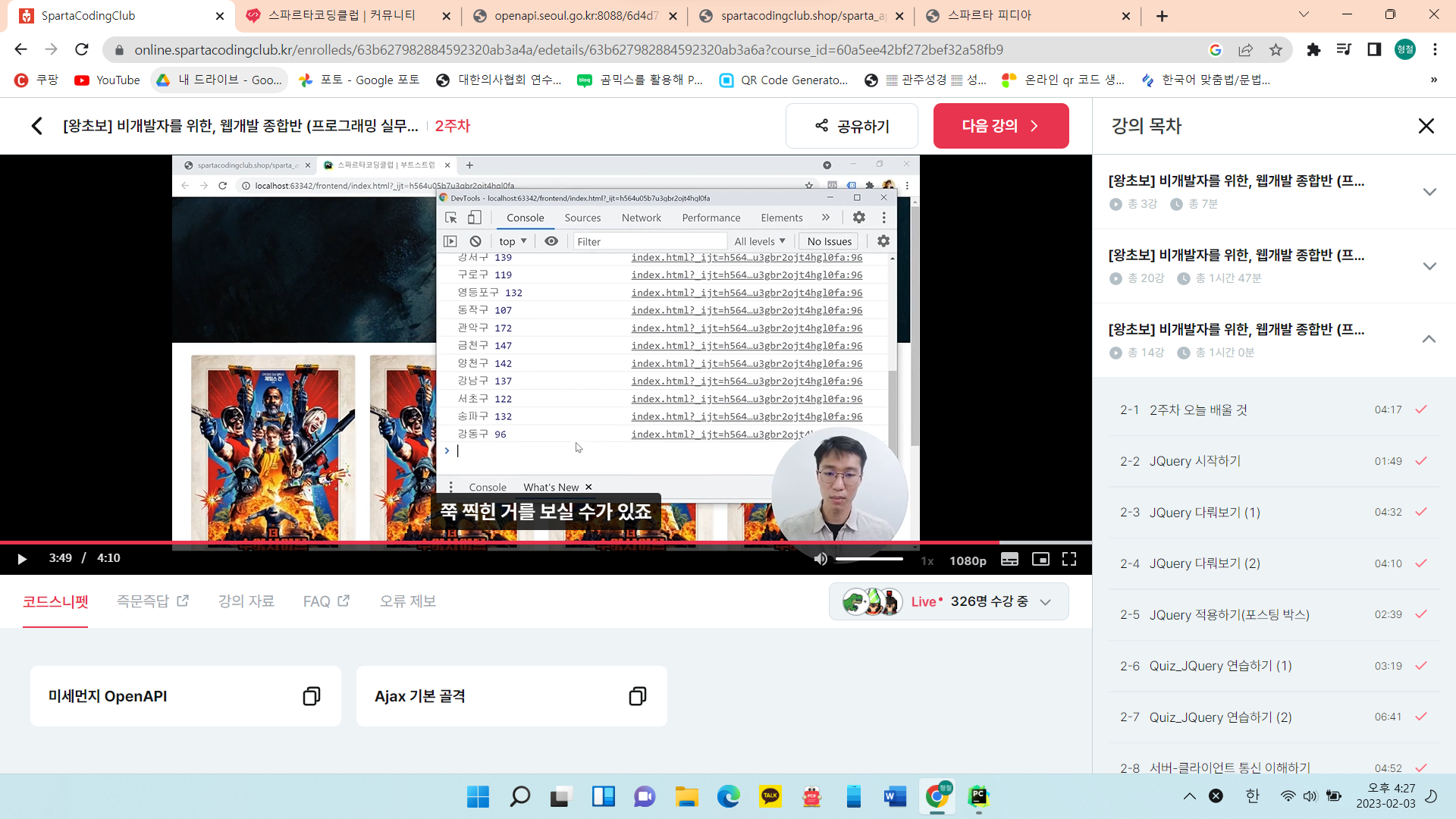Image resolution: width=1456 pixels, height=819 pixels.
Task: Change playback speed 1x
Action: [927, 560]
